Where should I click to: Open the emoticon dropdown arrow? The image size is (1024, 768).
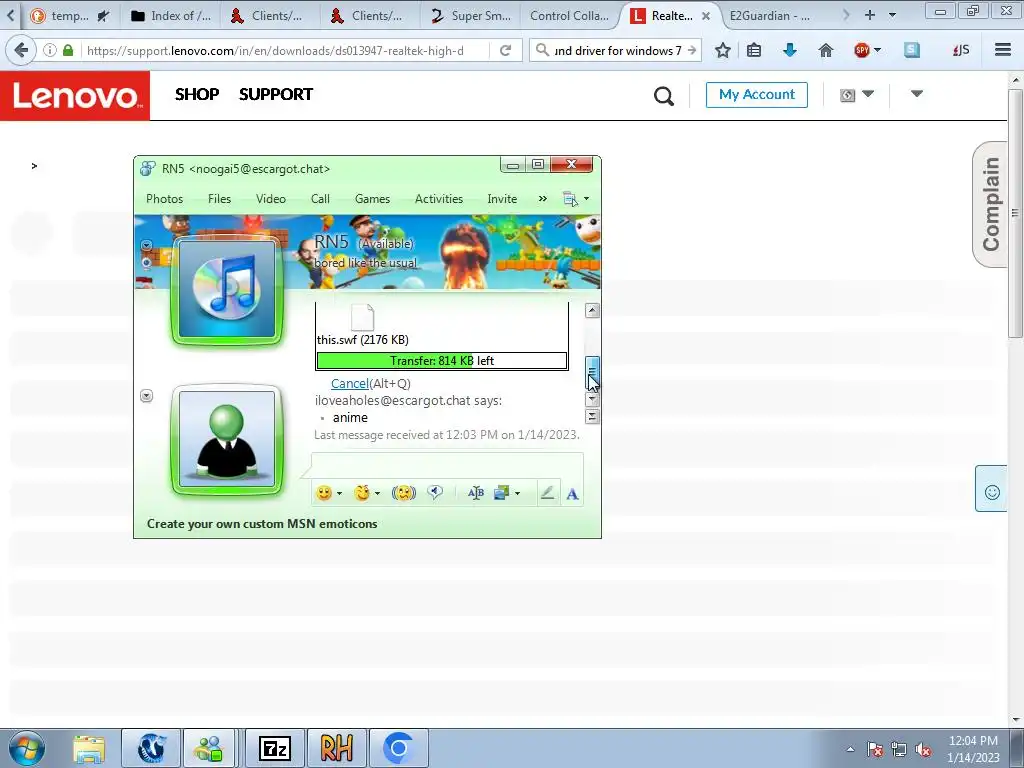pos(340,494)
